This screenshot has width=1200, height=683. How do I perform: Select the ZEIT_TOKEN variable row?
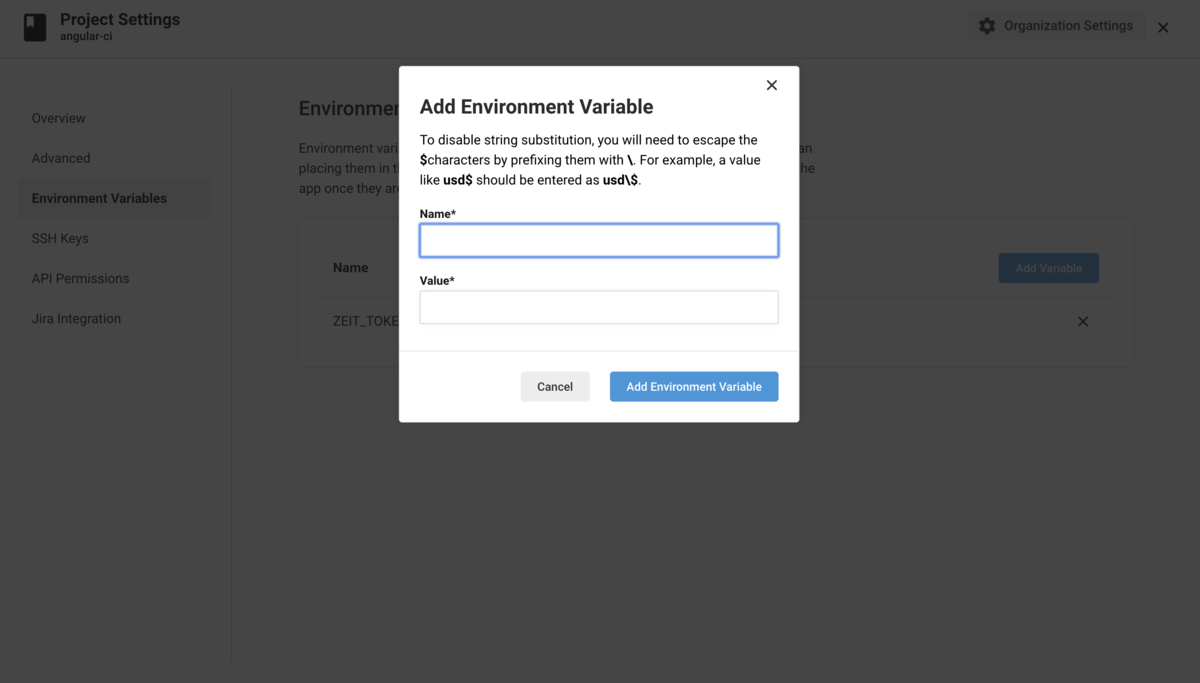715,322
